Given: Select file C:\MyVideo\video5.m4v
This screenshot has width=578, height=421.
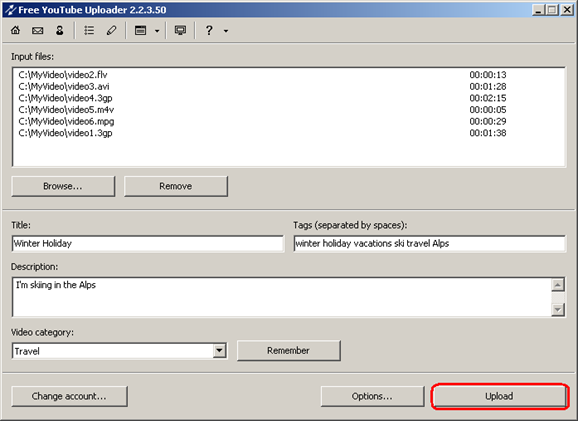Looking at the screenshot, I should pyautogui.click(x=66, y=110).
